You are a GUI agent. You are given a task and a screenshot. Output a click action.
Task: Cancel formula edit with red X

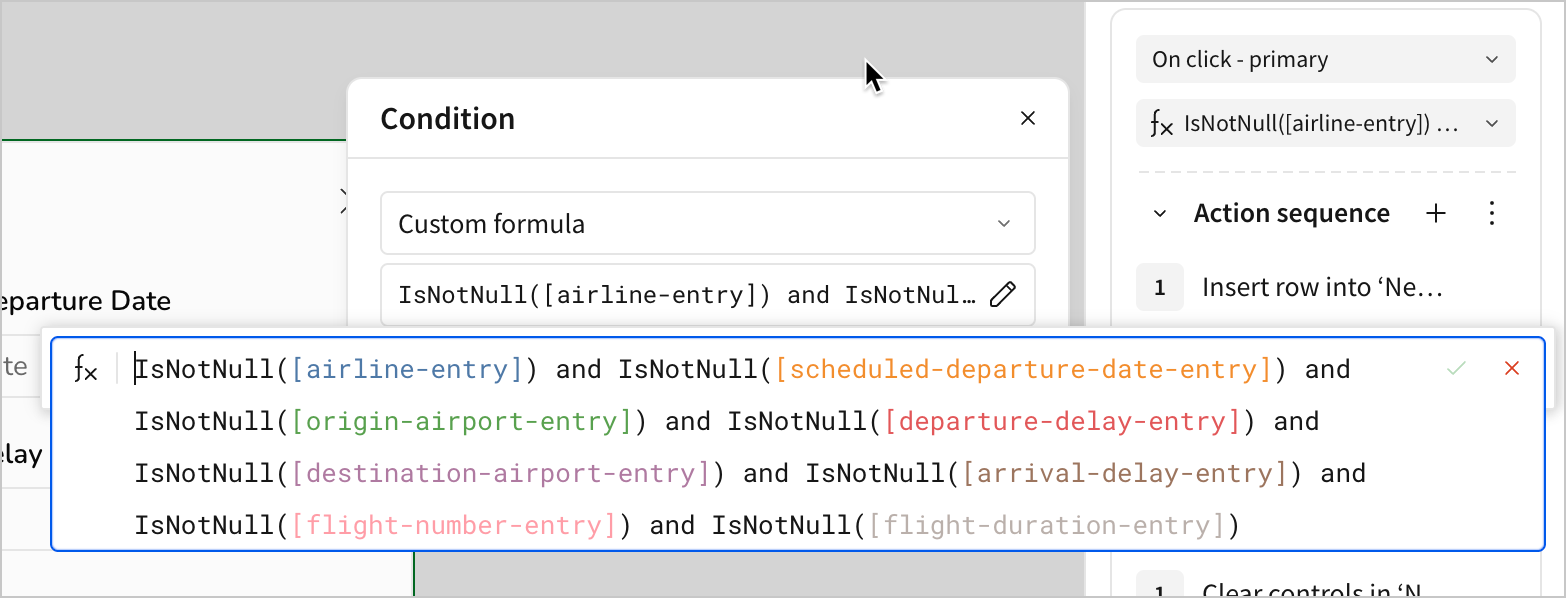click(1511, 369)
